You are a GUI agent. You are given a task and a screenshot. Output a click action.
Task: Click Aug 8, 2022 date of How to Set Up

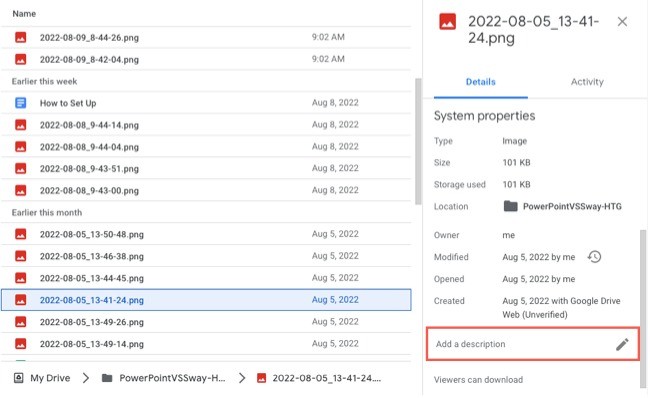tap(335, 103)
